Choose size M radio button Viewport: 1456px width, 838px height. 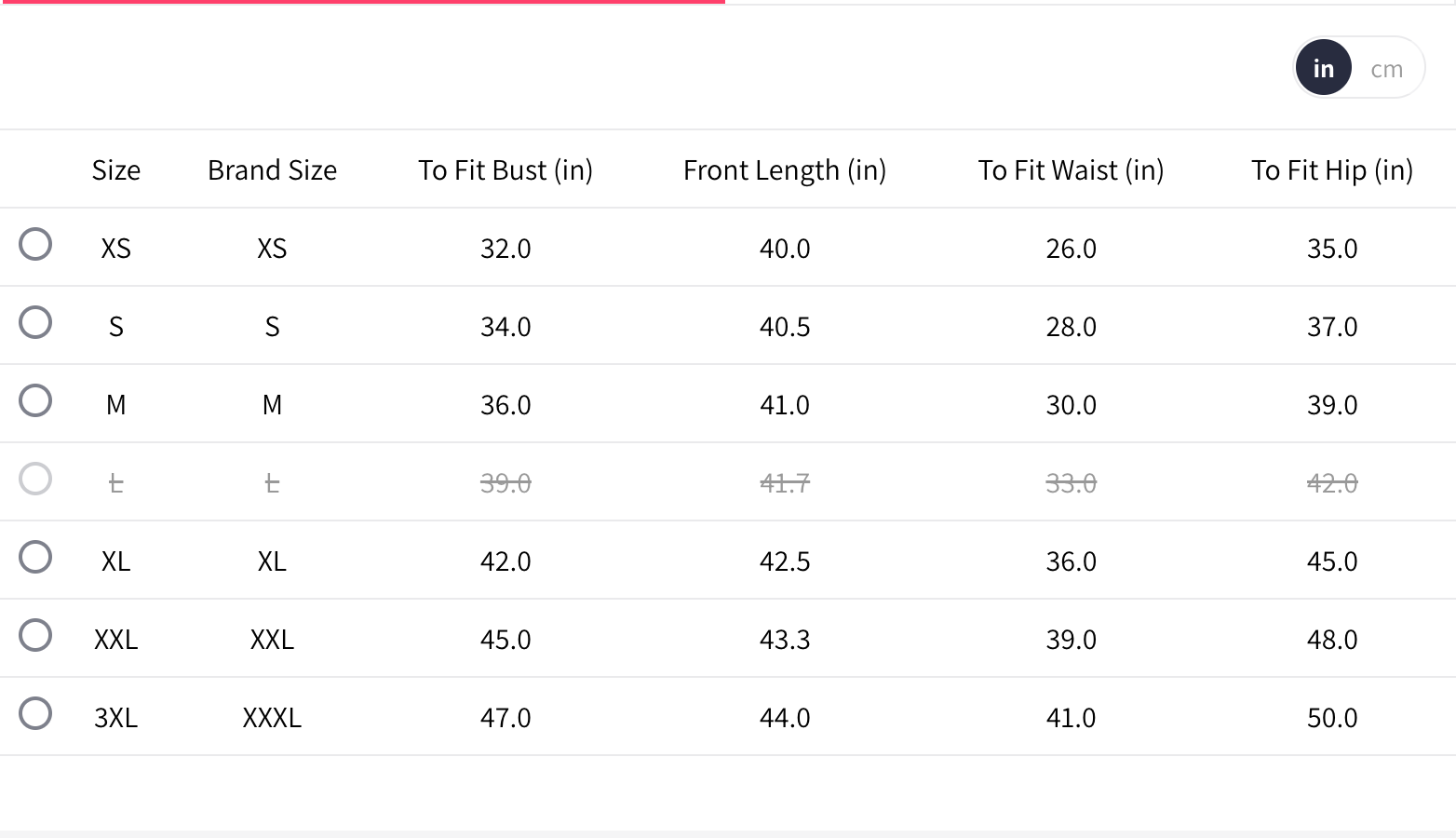coord(35,401)
